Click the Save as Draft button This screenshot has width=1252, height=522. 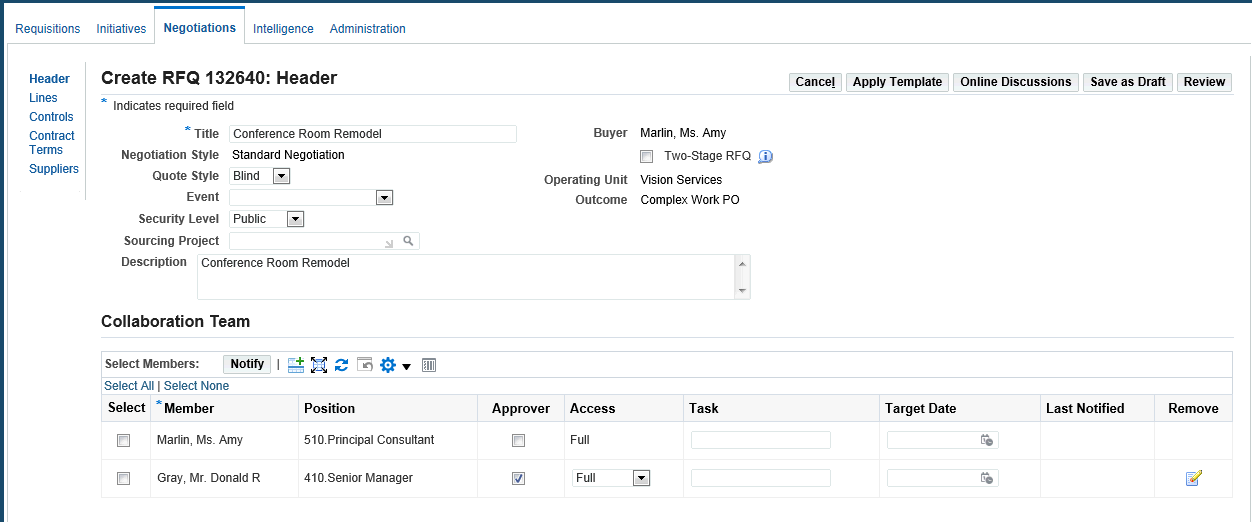(1128, 82)
